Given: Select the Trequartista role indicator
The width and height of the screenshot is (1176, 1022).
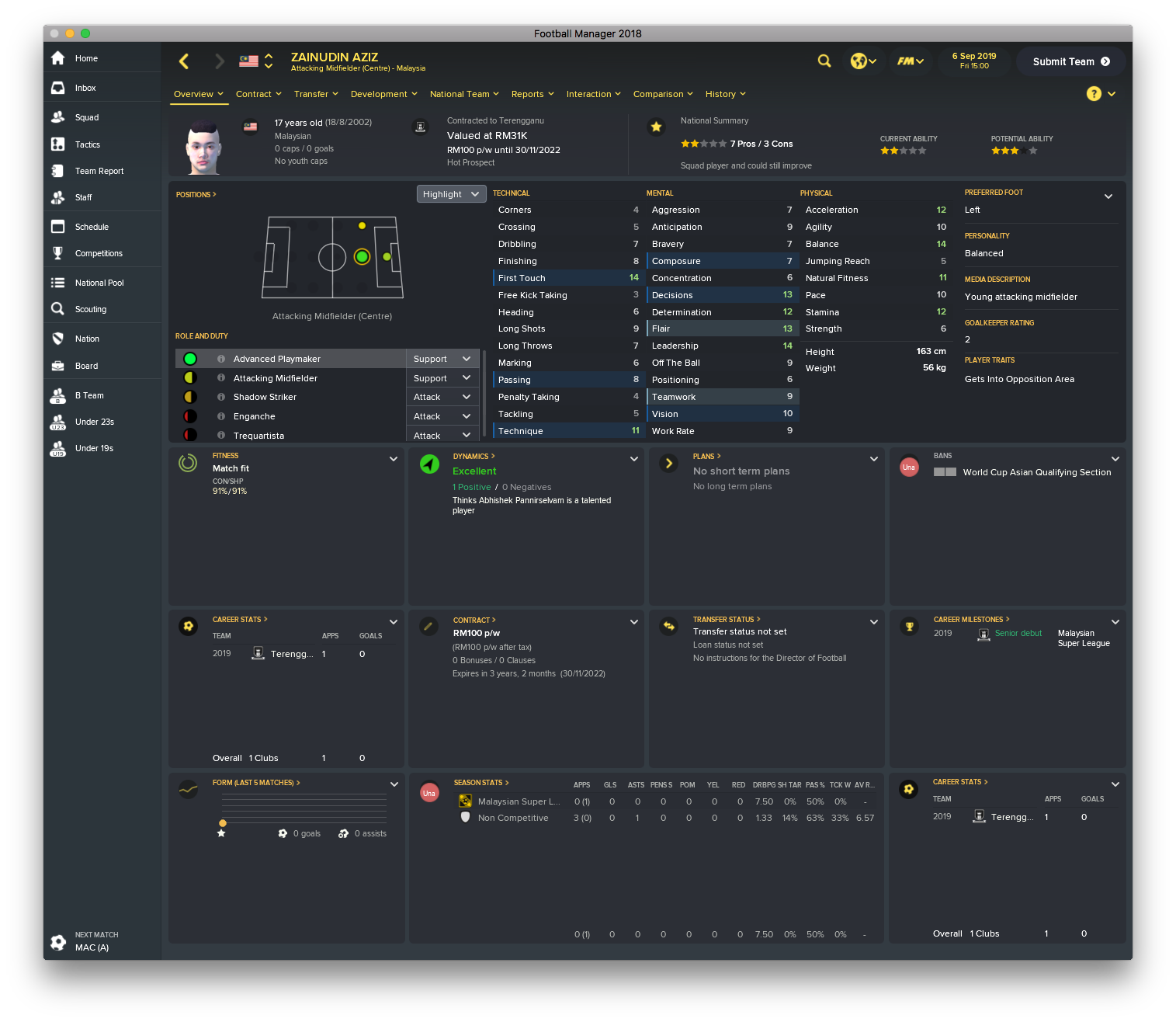Looking at the screenshot, I should (190, 435).
